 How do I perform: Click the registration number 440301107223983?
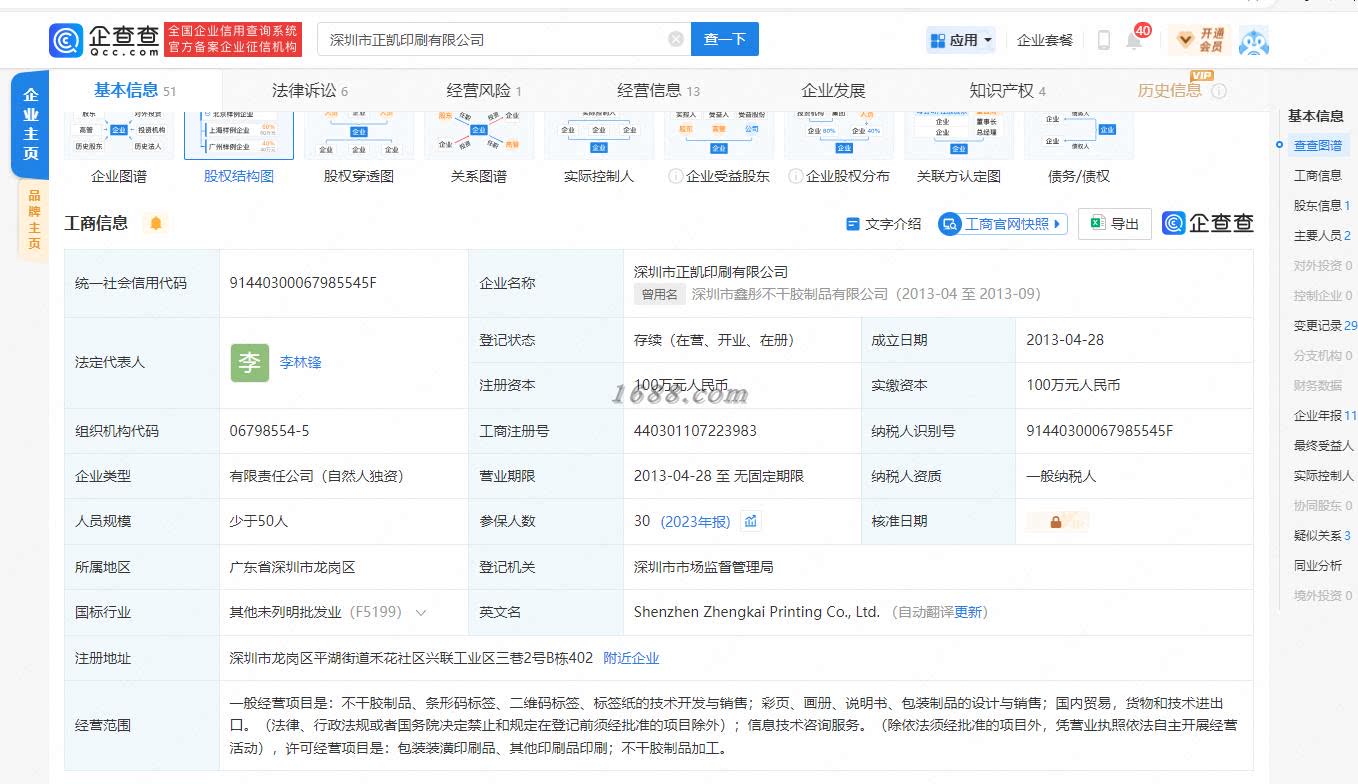[695, 431]
